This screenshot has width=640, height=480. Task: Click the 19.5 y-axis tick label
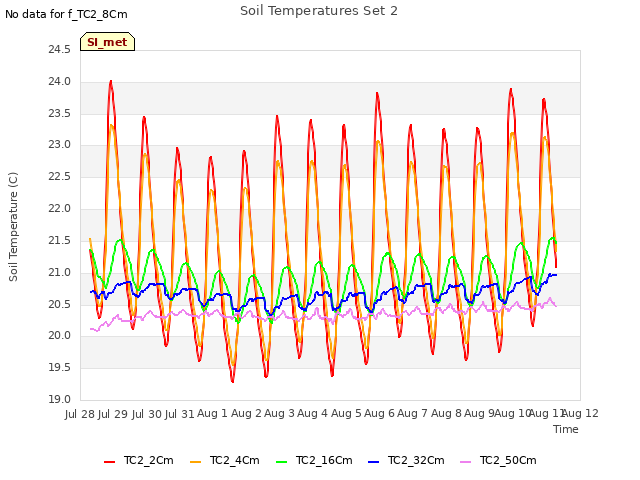(x=60, y=367)
